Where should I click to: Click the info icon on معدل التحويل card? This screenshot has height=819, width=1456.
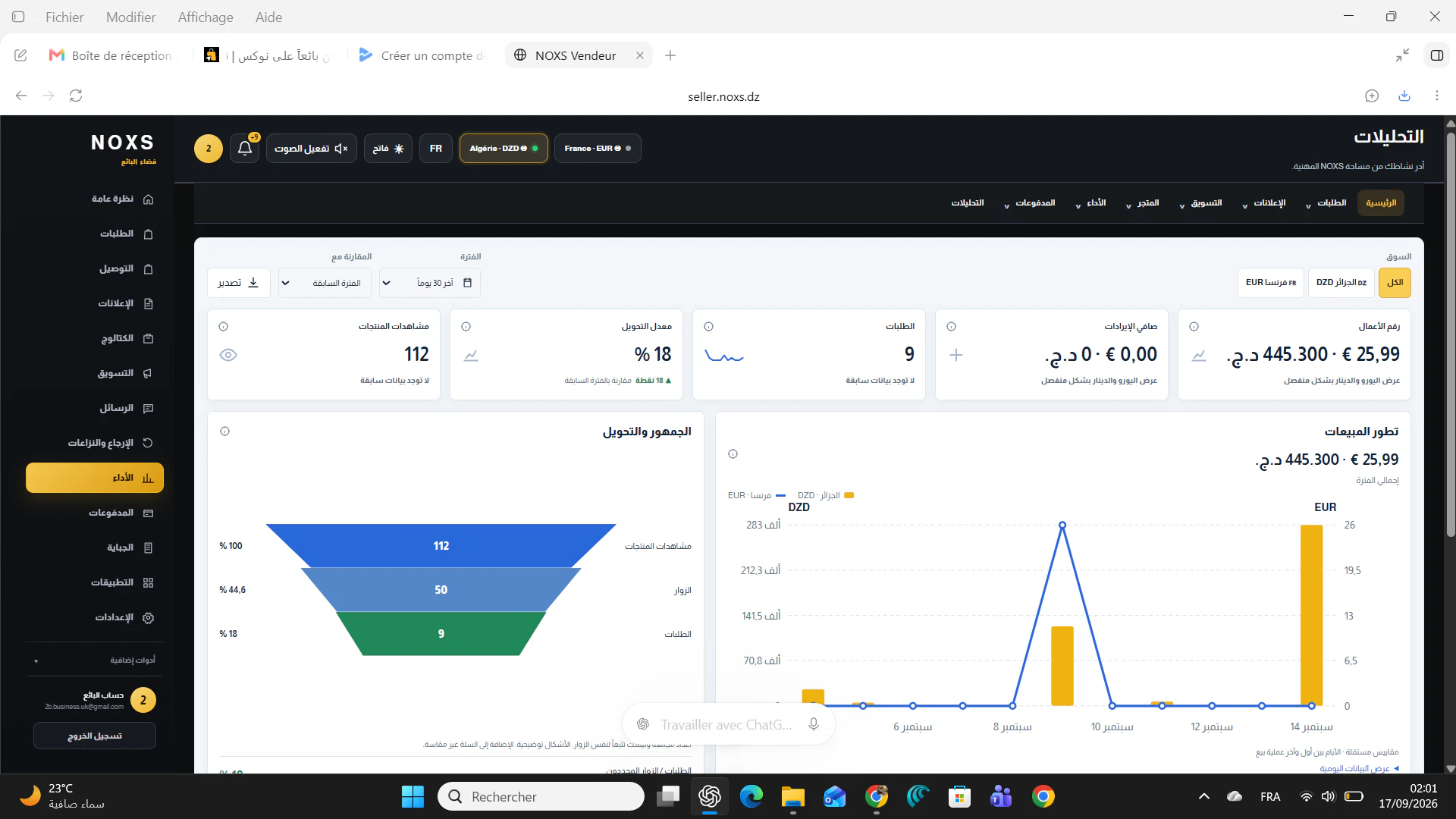coord(466,327)
